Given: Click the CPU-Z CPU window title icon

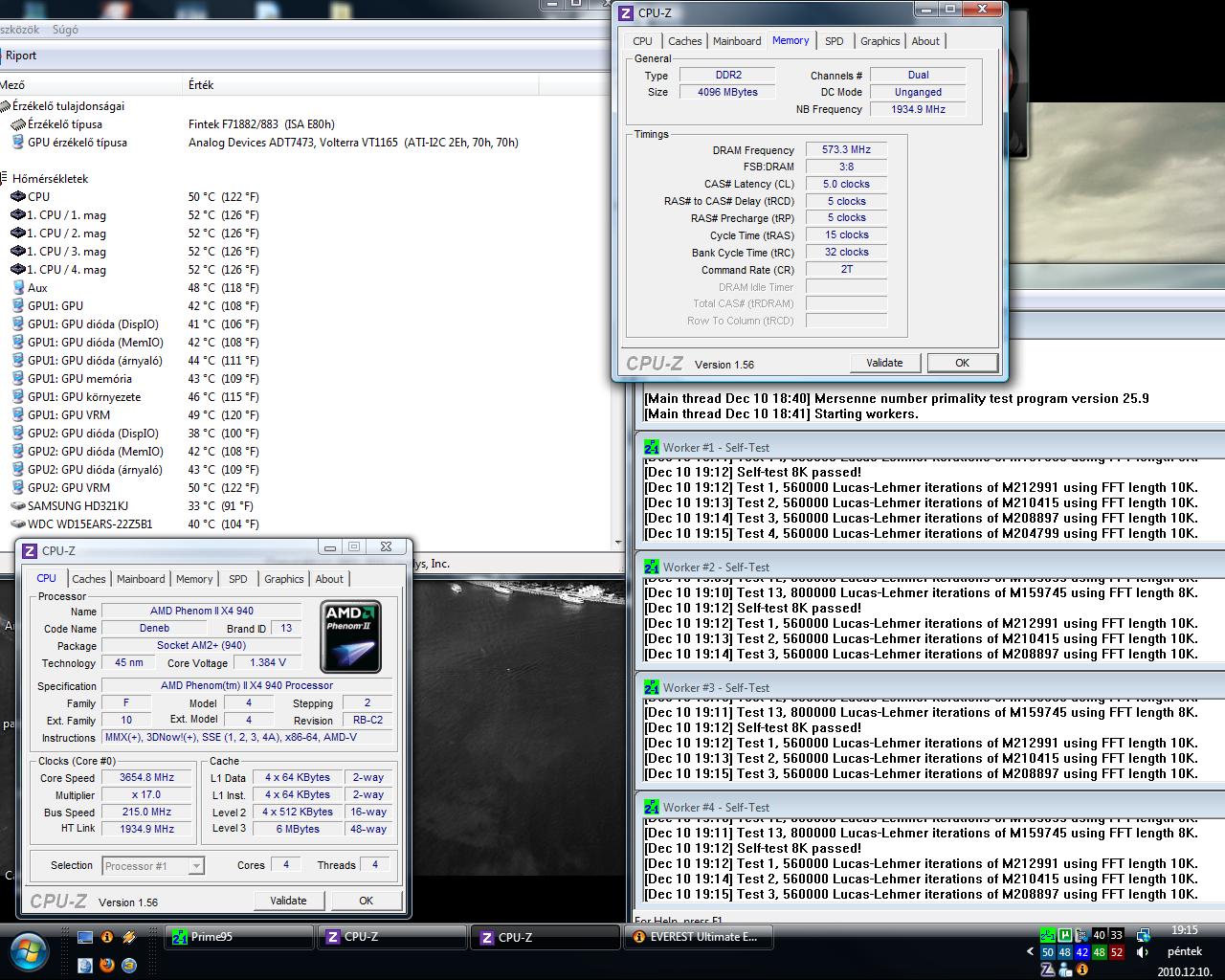Looking at the screenshot, I should tap(30, 550).
